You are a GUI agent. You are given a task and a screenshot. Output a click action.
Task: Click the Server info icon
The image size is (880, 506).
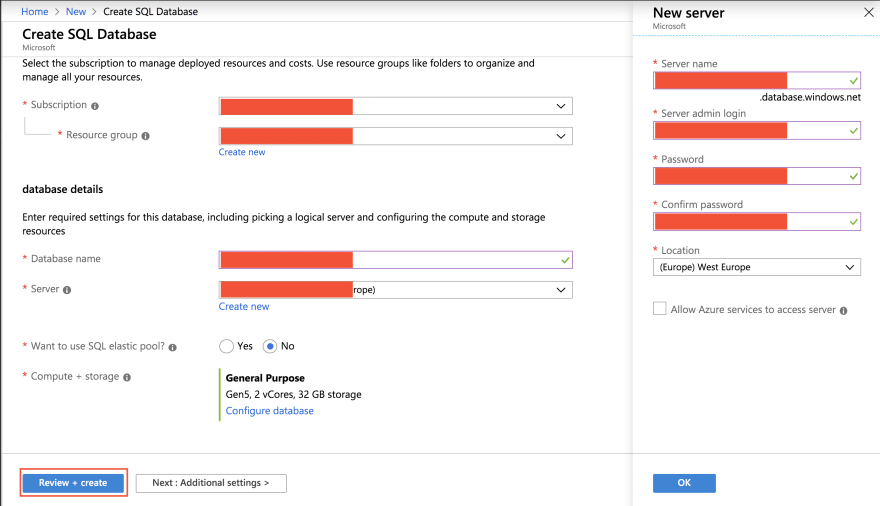(67, 290)
